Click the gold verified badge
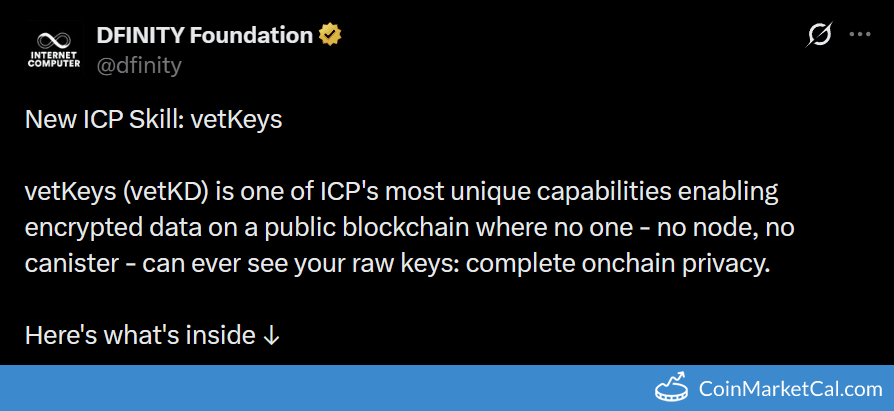The width and height of the screenshot is (894, 411). click(330, 36)
